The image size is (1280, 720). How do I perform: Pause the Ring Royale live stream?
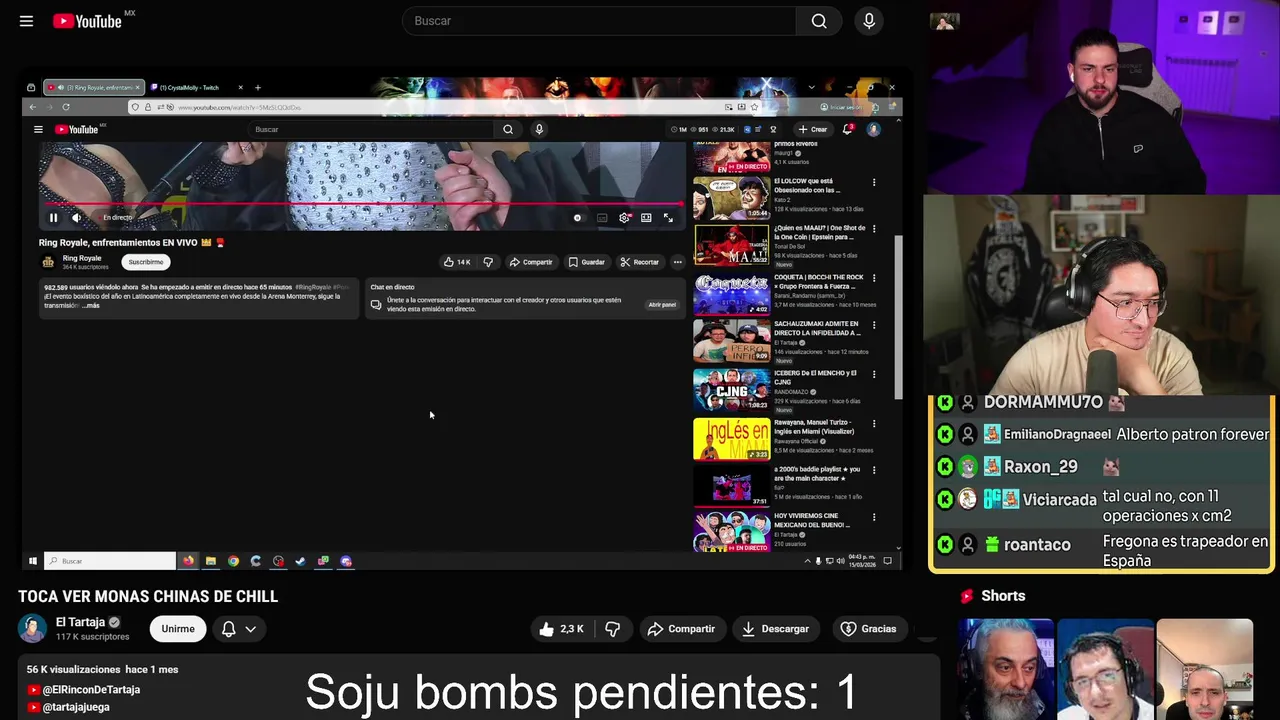click(x=53, y=217)
